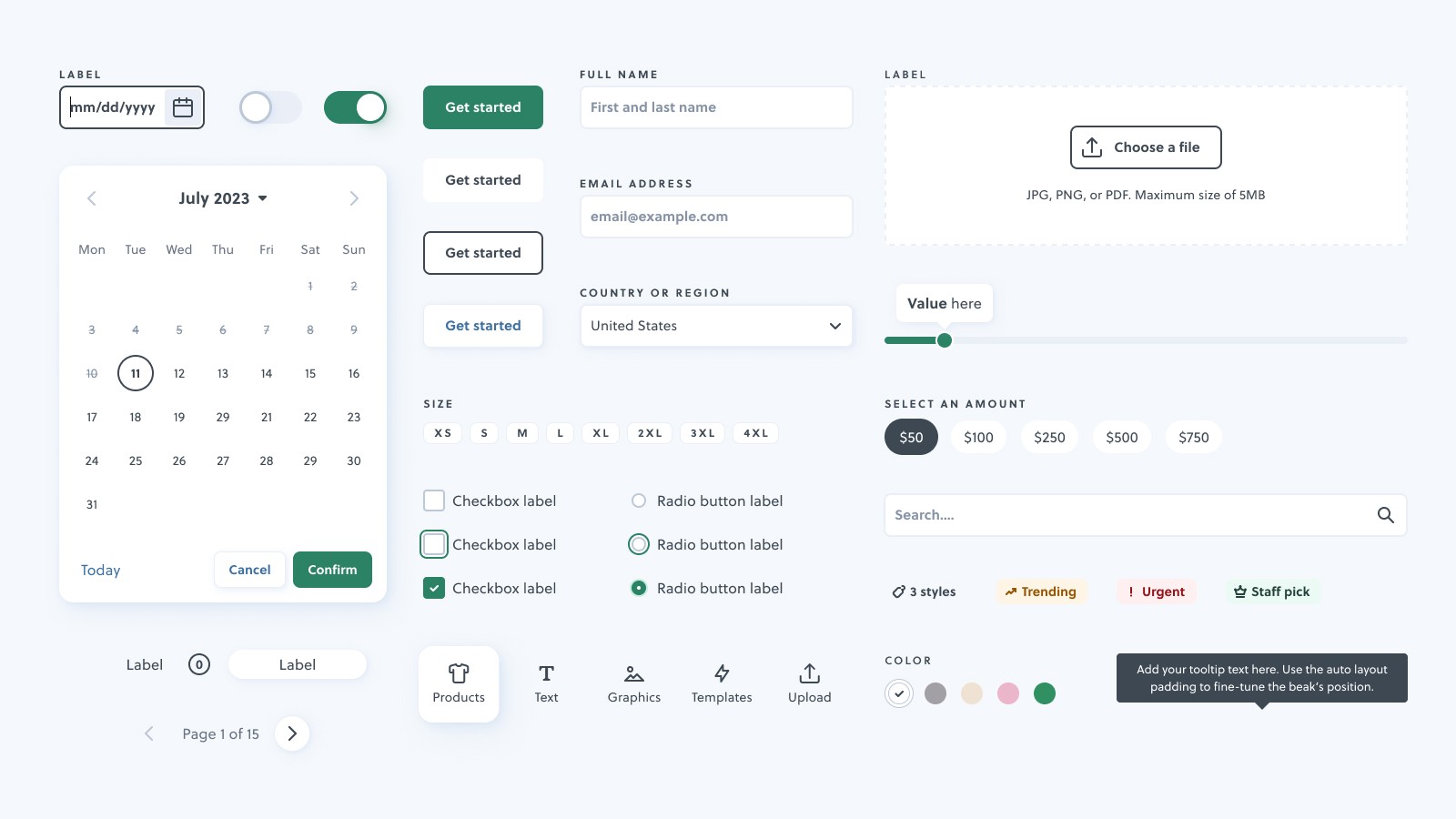Click the 3 styles tag

tap(924, 591)
